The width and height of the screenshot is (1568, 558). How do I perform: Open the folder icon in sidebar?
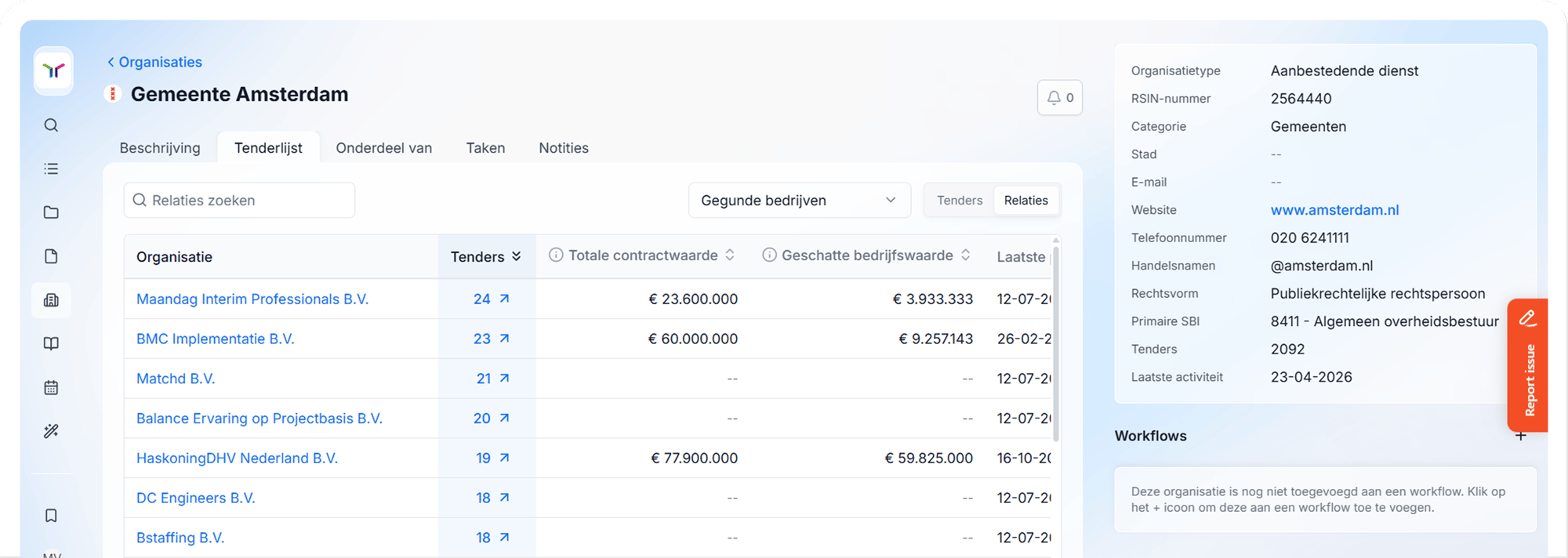(51, 212)
